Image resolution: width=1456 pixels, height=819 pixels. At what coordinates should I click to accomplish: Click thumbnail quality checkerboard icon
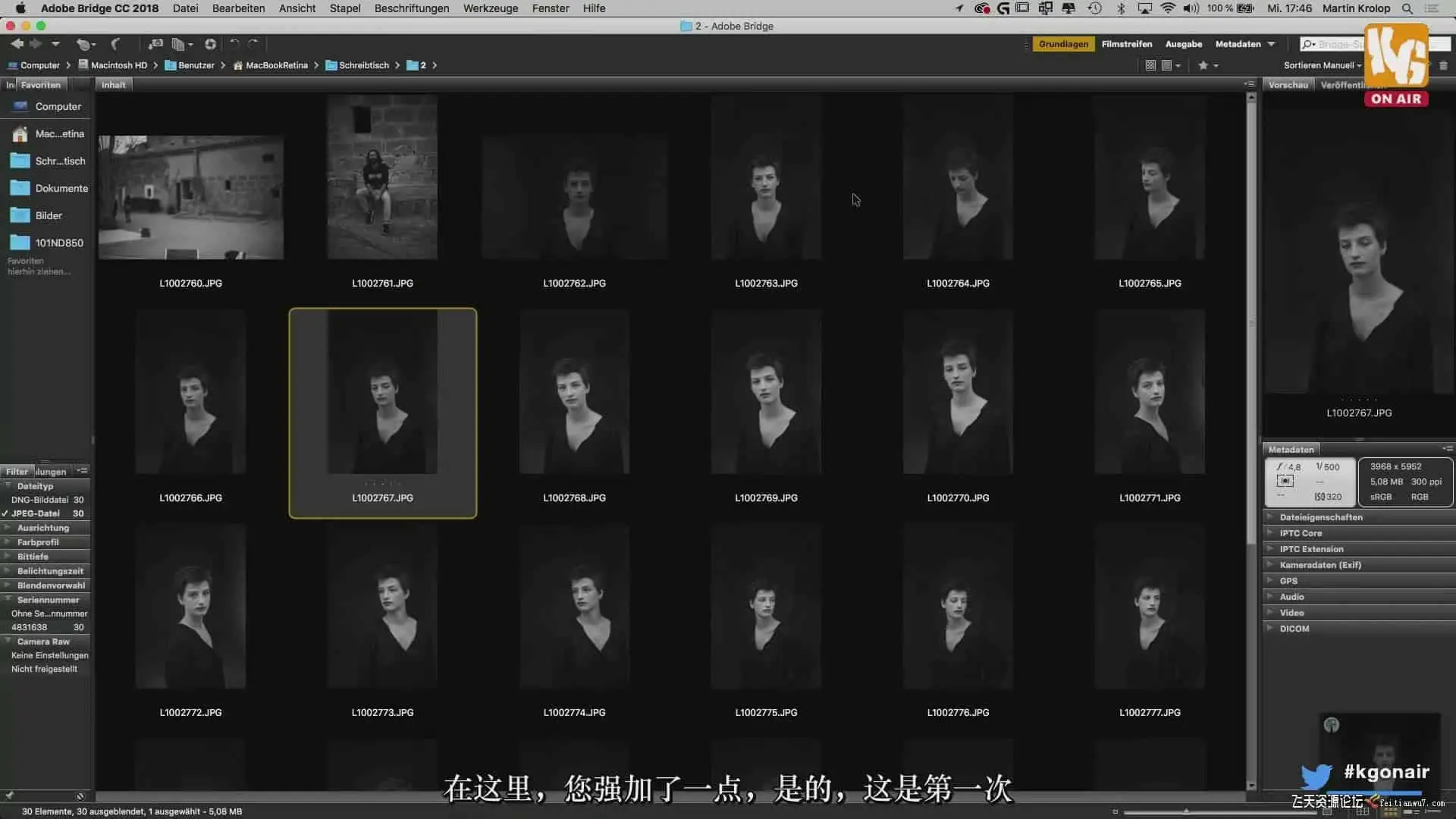point(1150,65)
